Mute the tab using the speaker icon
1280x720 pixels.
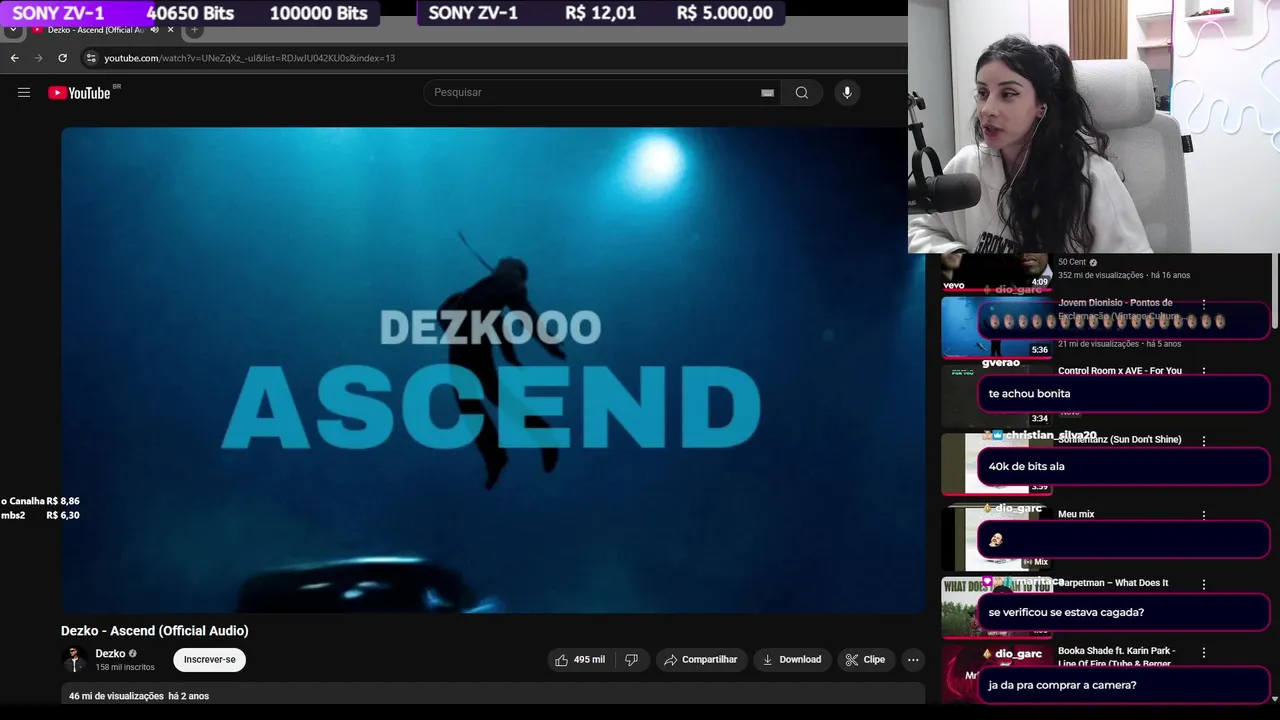click(x=154, y=30)
